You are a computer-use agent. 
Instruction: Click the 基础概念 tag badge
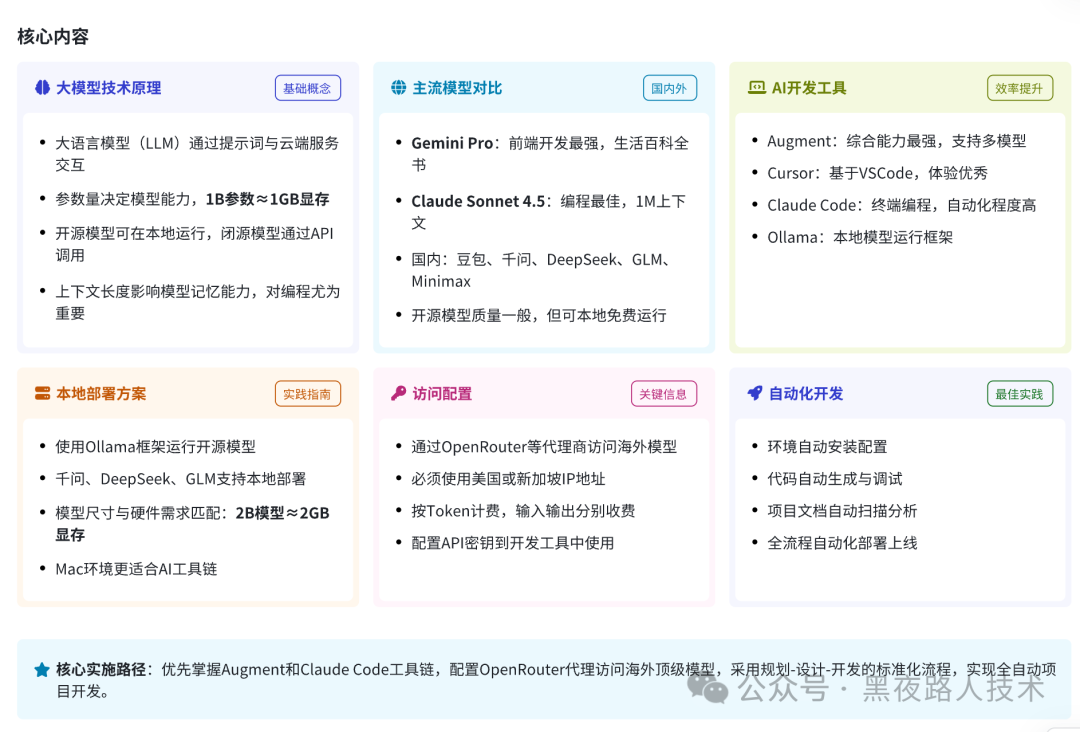pyautogui.click(x=307, y=88)
